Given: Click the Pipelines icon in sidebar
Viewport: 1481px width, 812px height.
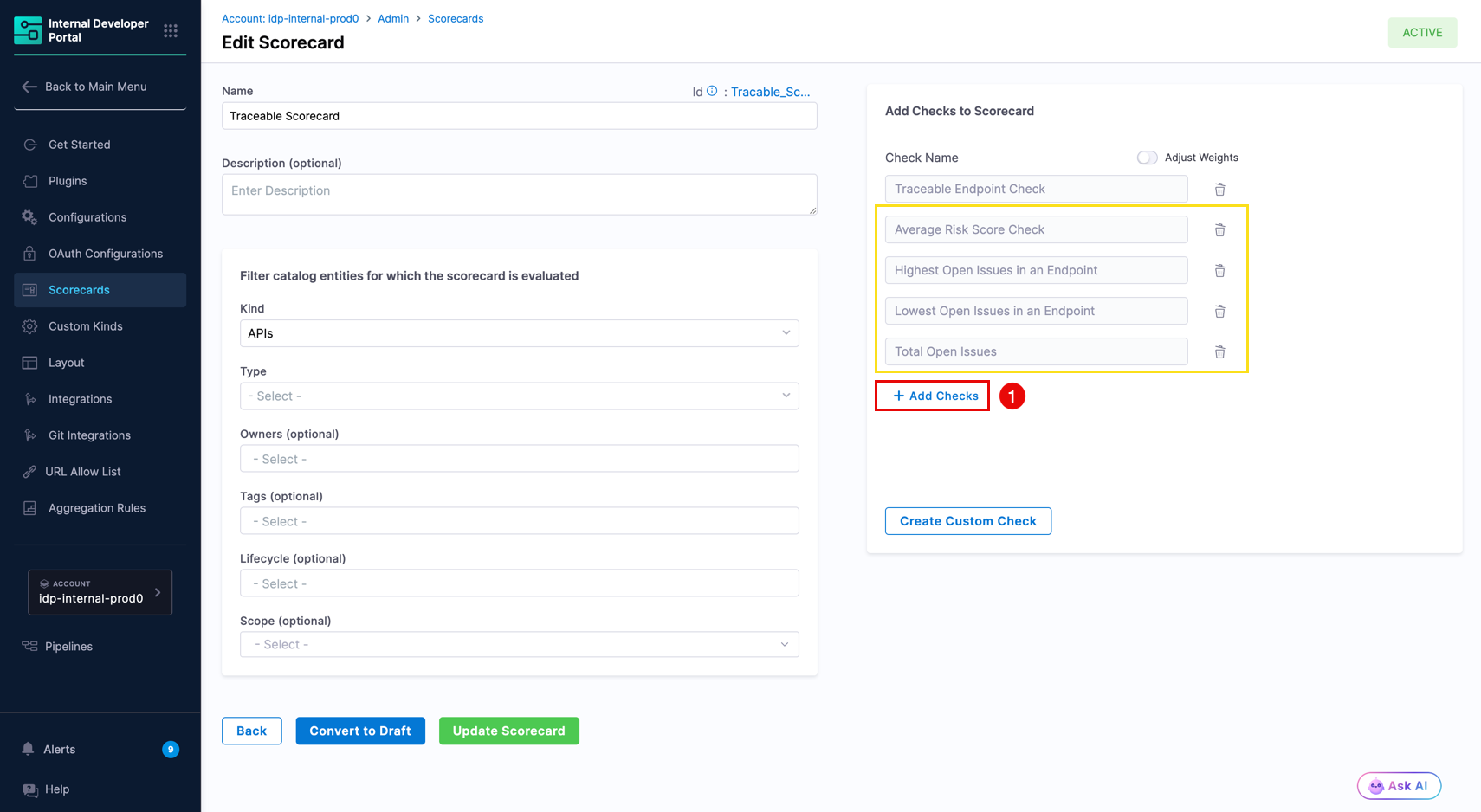Looking at the screenshot, I should 30,647.
